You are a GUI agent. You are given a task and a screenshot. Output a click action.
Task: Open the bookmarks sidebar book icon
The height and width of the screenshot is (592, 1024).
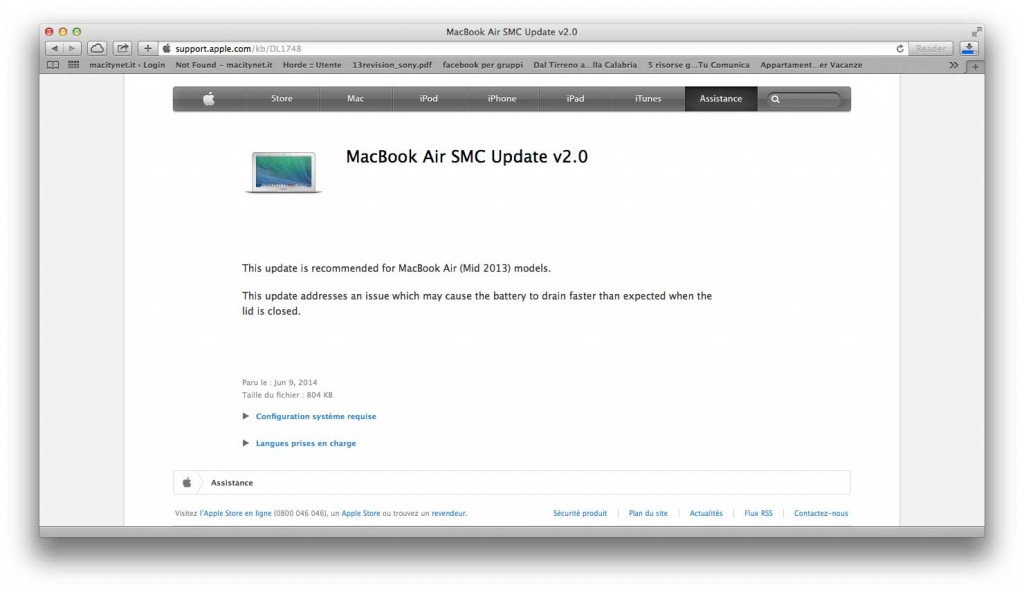pos(55,64)
